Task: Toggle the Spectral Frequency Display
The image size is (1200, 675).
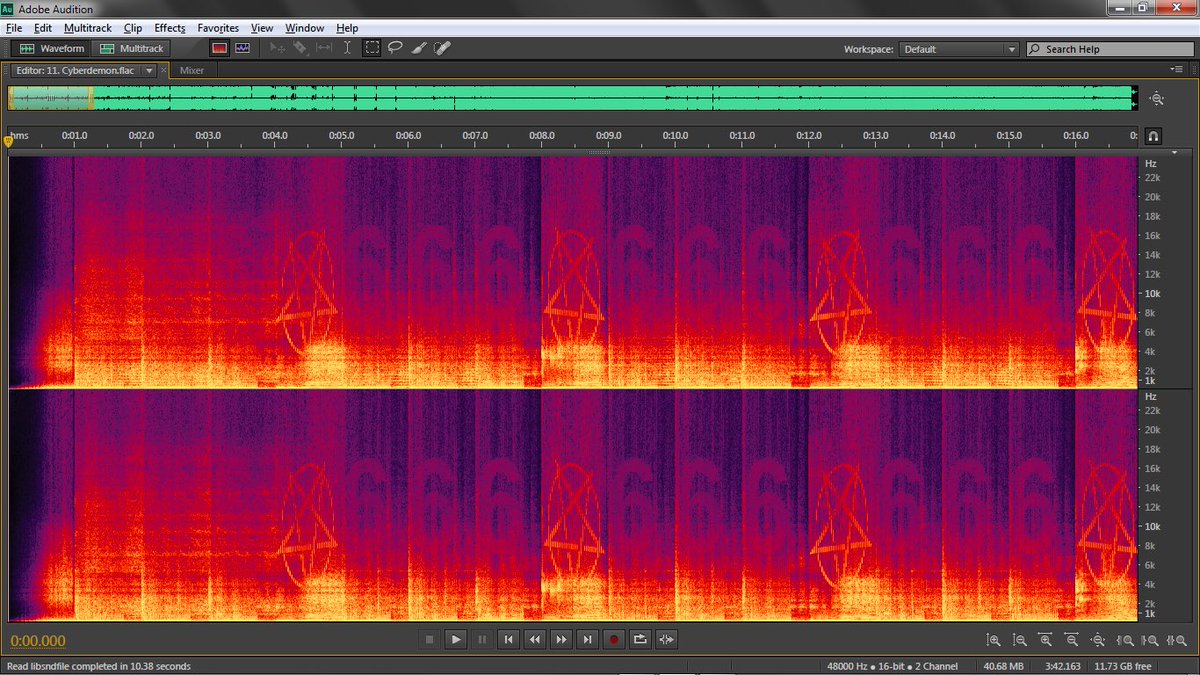Action: [219, 48]
